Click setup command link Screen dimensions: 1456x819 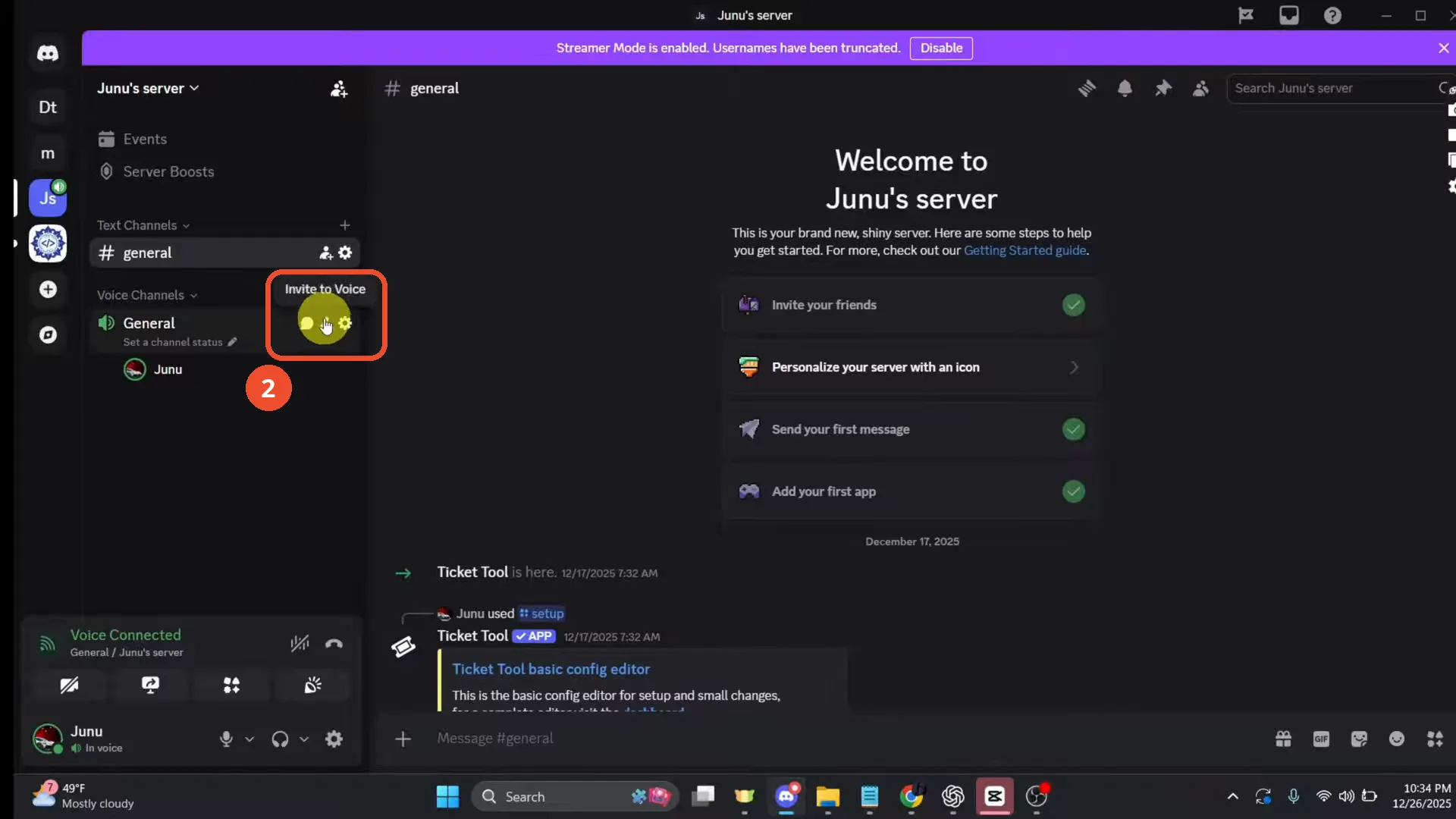(x=541, y=613)
